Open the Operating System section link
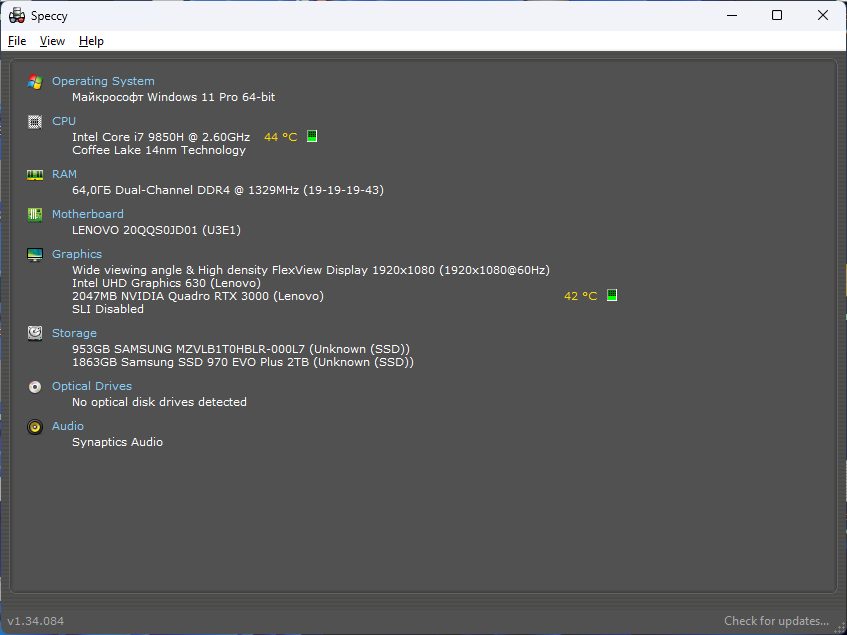 103,81
